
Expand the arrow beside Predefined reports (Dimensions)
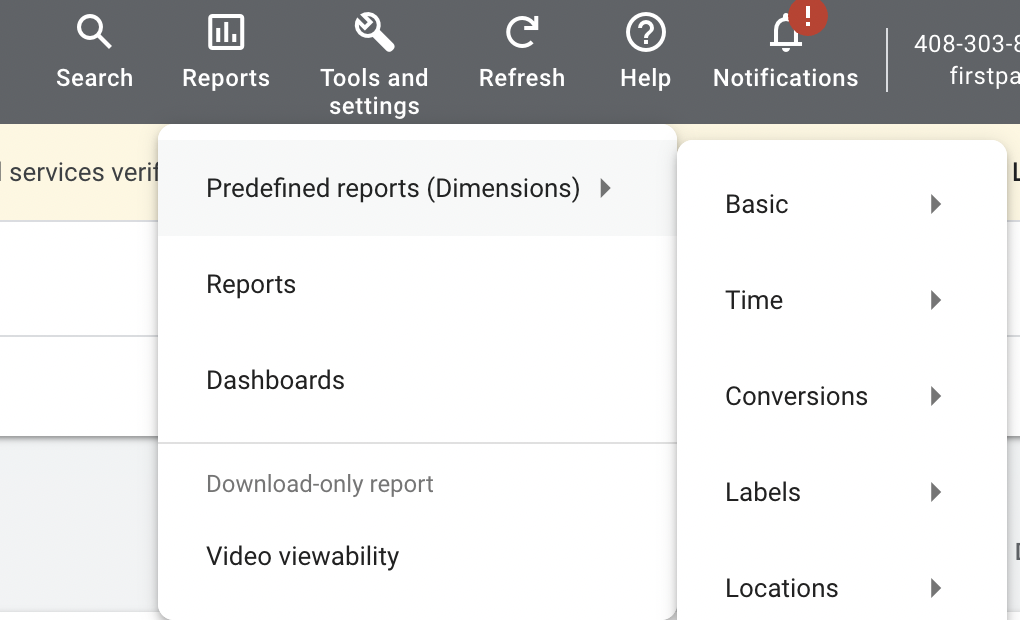point(605,188)
